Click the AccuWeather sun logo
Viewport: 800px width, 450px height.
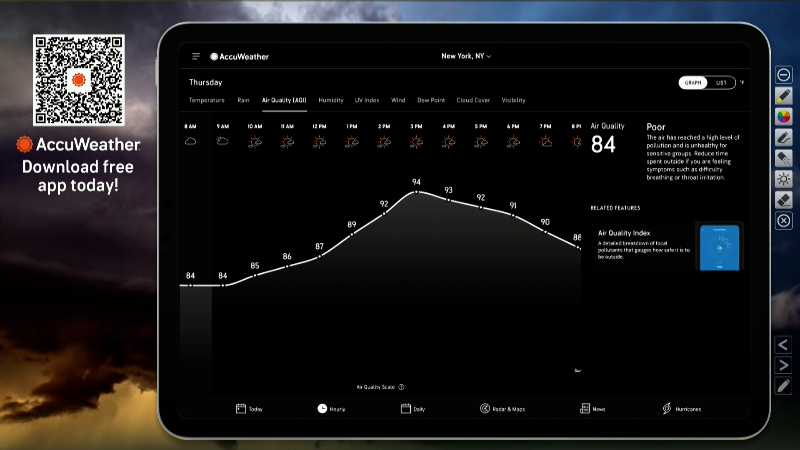coord(214,57)
